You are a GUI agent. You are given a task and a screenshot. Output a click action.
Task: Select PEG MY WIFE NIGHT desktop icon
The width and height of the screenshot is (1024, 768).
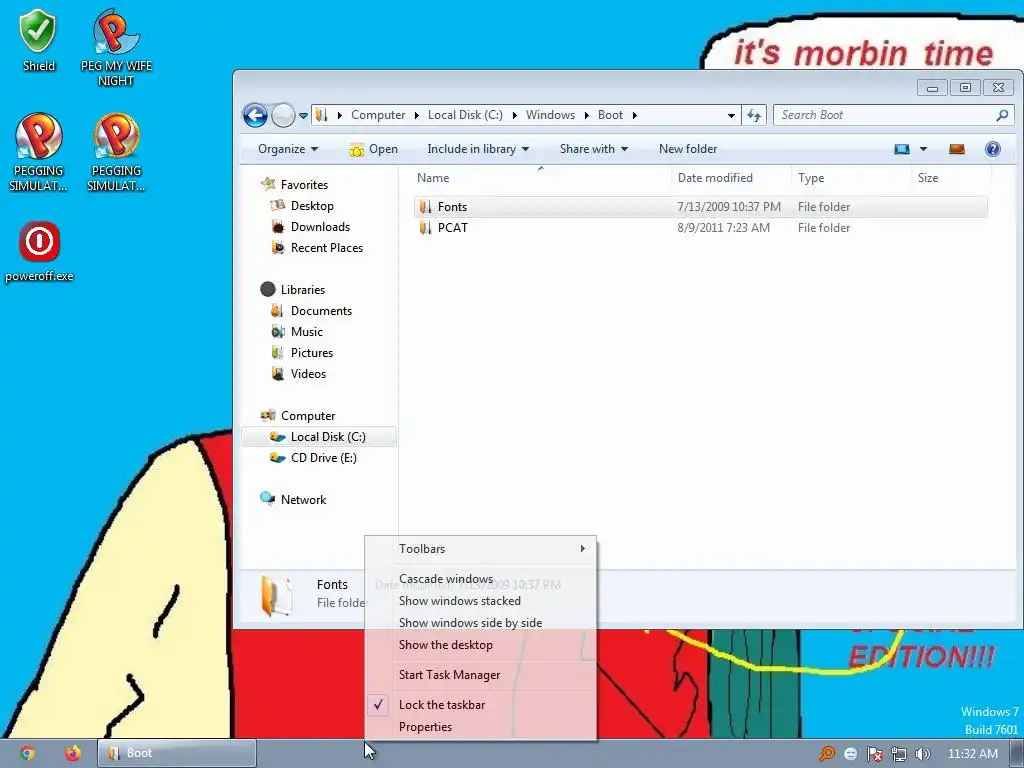pyautogui.click(x=116, y=47)
